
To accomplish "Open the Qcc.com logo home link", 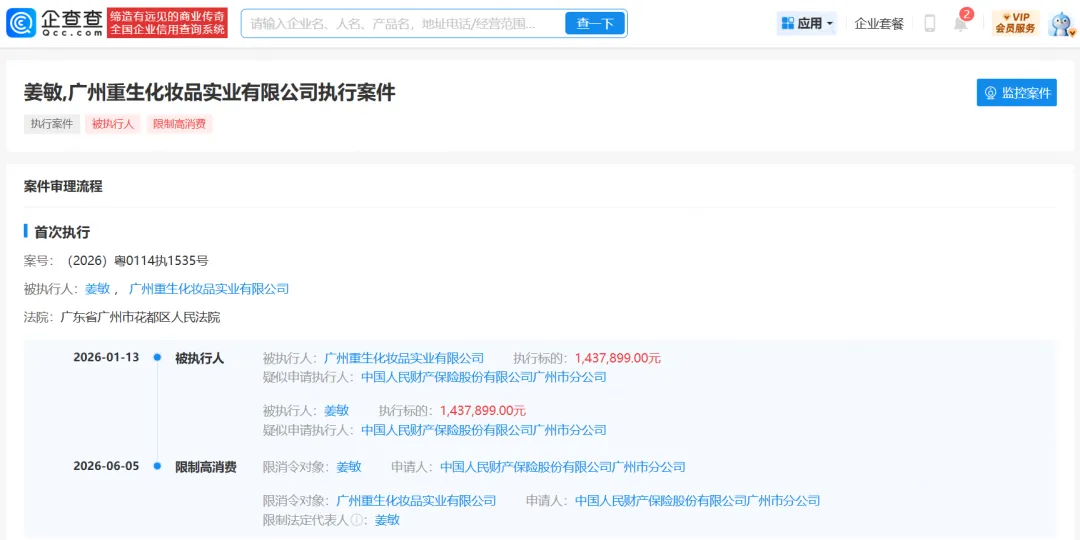I will tap(55, 23).
